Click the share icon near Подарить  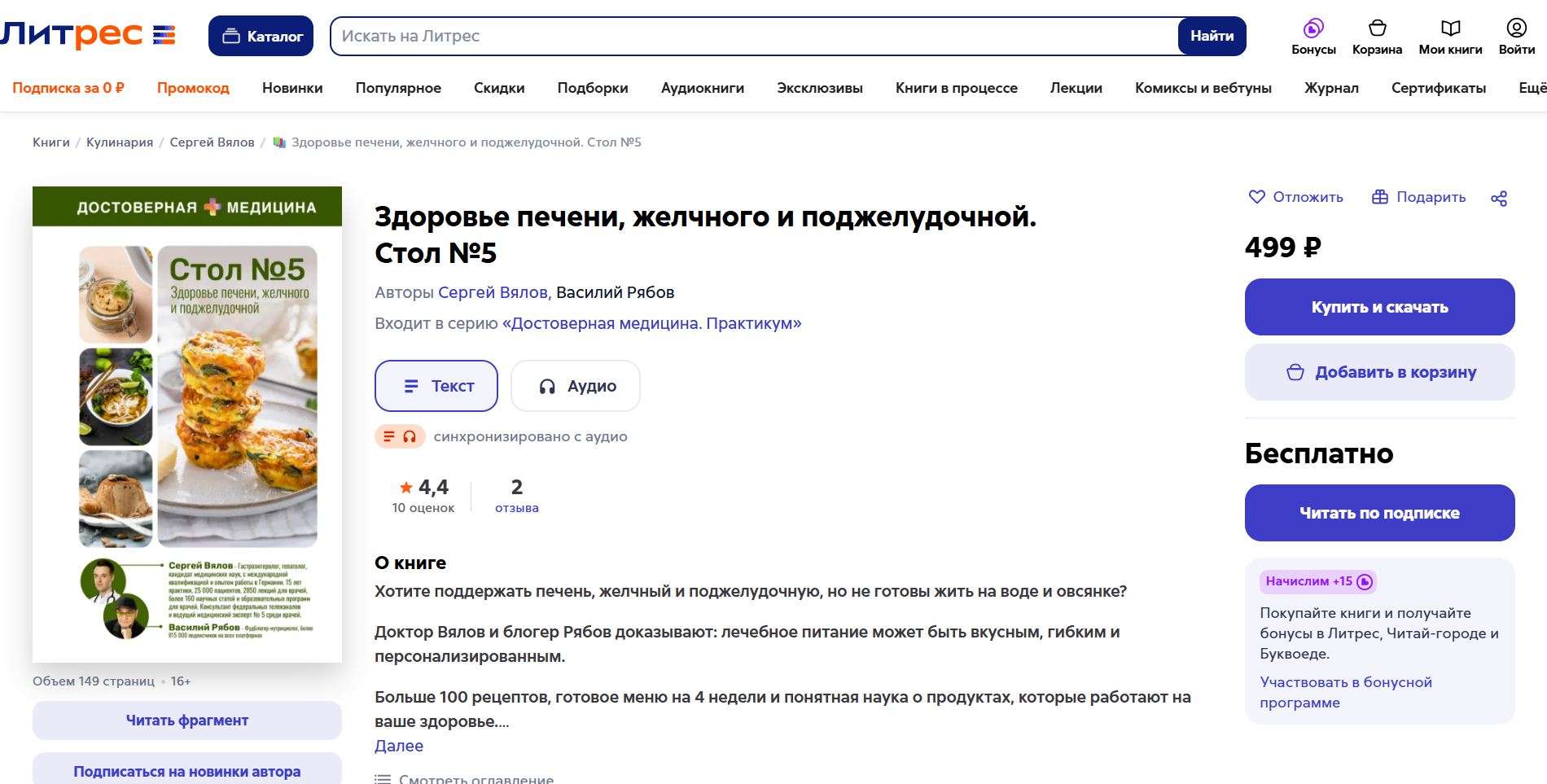point(1499,198)
